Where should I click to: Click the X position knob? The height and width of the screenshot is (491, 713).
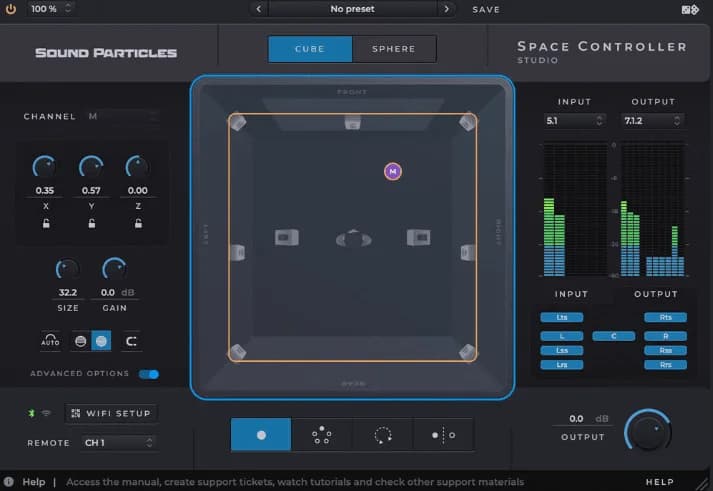45,167
